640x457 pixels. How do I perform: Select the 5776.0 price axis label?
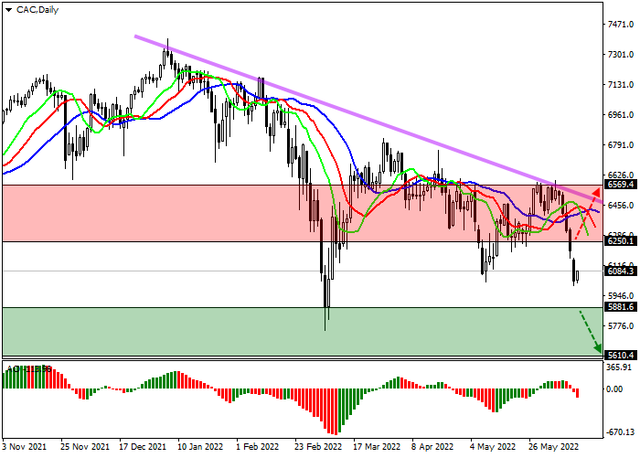(620, 326)
